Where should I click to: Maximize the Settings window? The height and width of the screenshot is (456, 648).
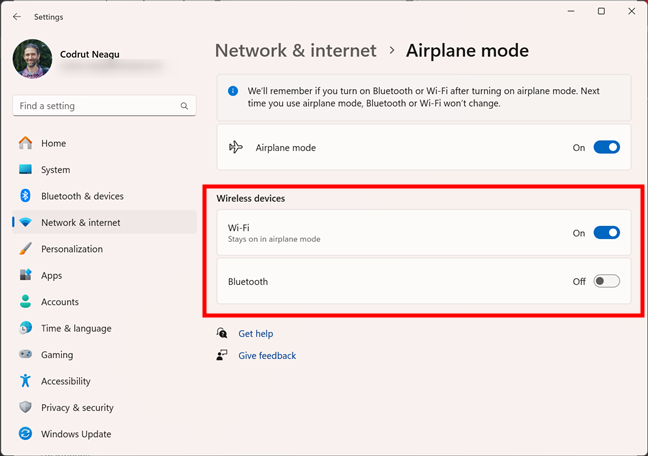601,11
